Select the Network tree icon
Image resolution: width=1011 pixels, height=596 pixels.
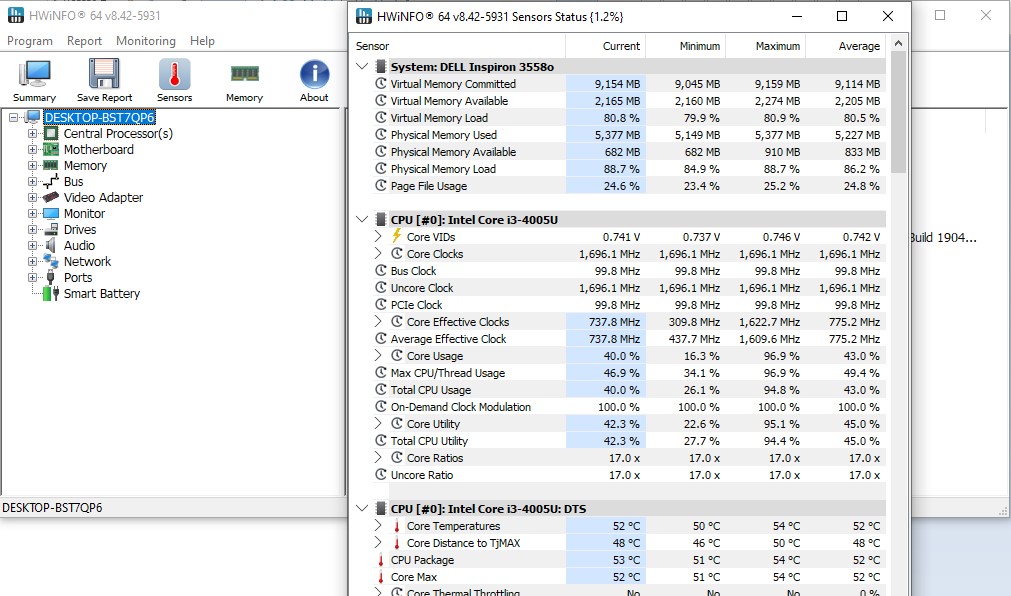click(x=51, y=261)
